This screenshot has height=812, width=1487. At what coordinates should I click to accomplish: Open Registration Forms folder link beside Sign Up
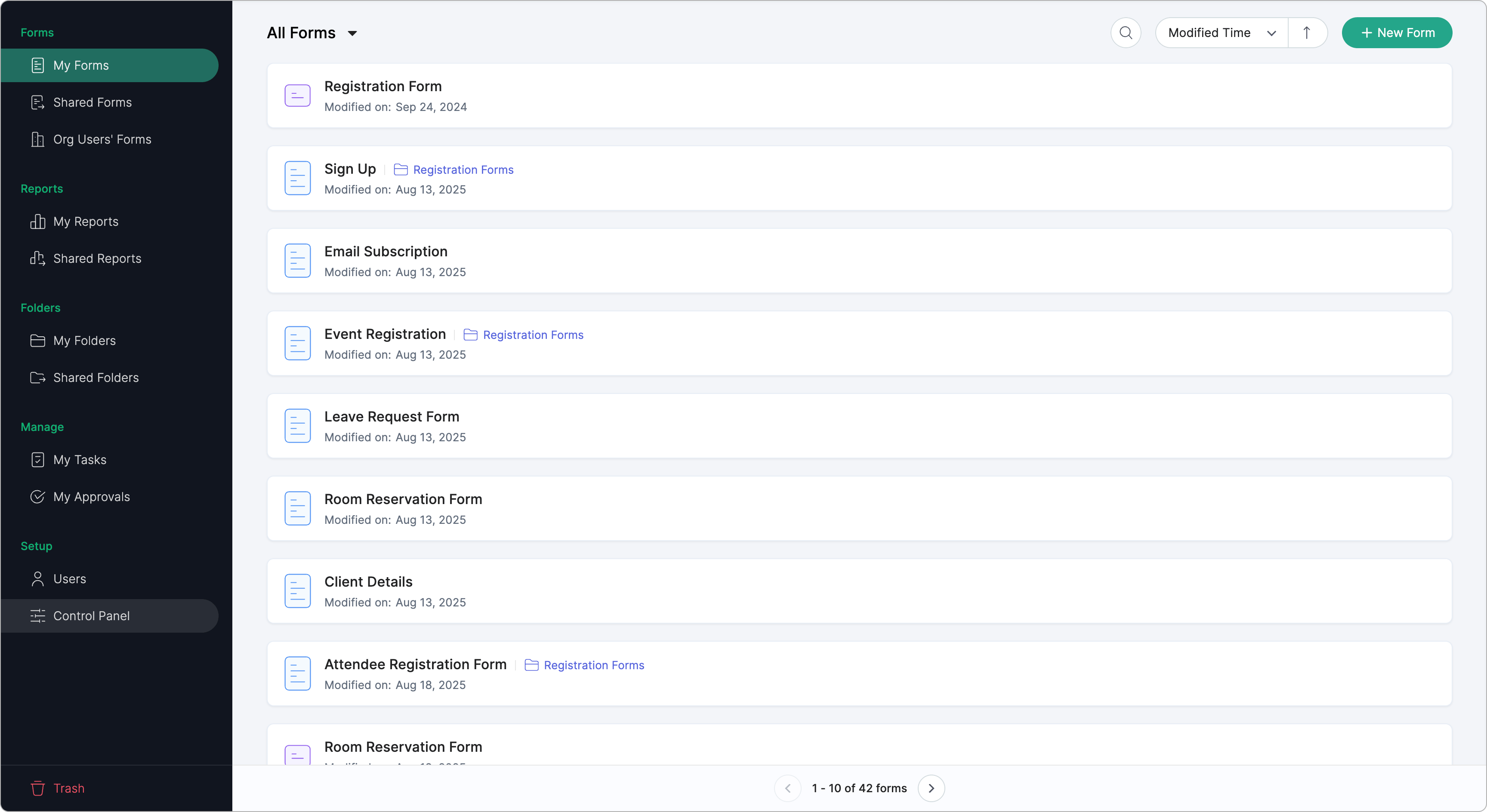pos(463,170)
